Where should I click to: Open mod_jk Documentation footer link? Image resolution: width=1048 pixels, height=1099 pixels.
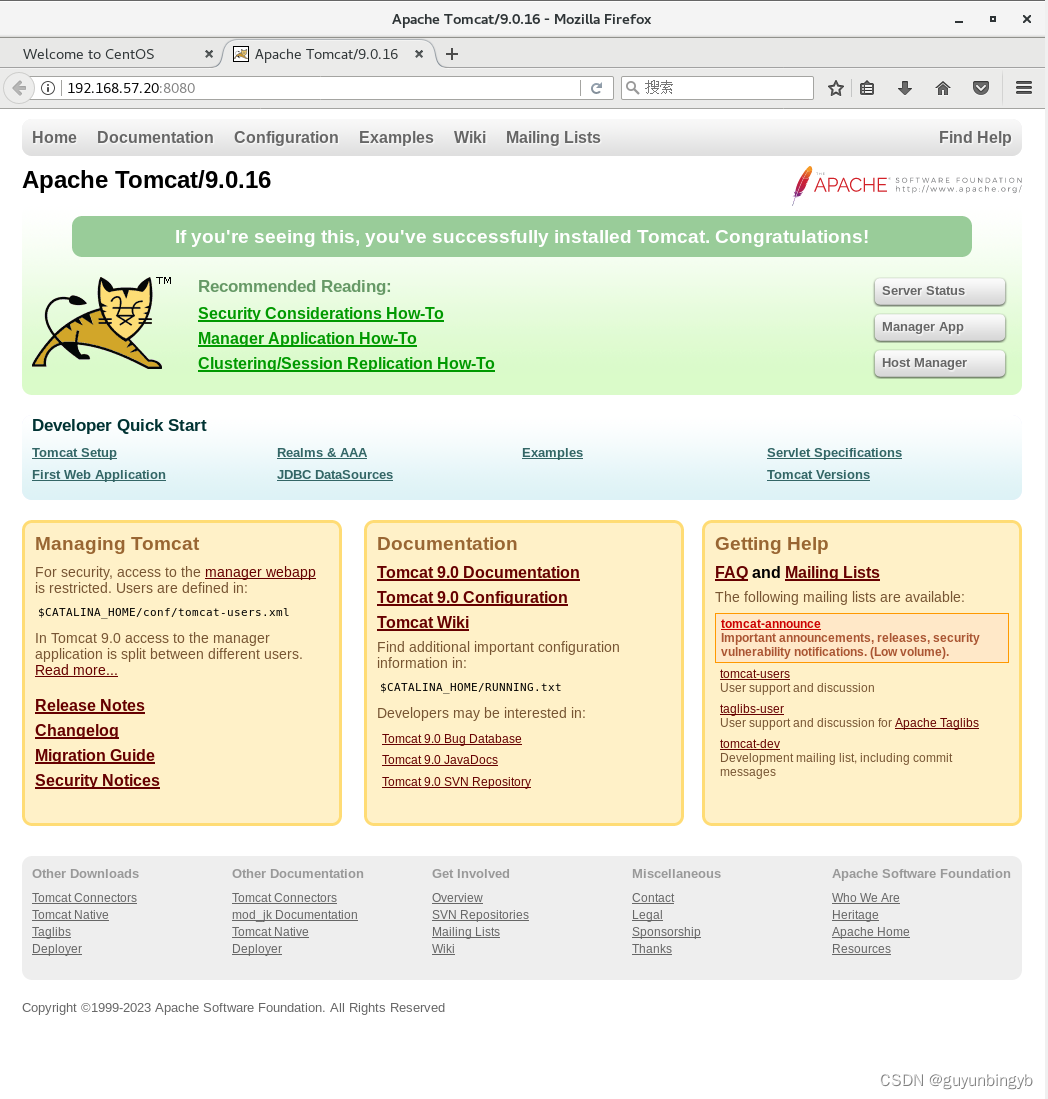[294, 915]
